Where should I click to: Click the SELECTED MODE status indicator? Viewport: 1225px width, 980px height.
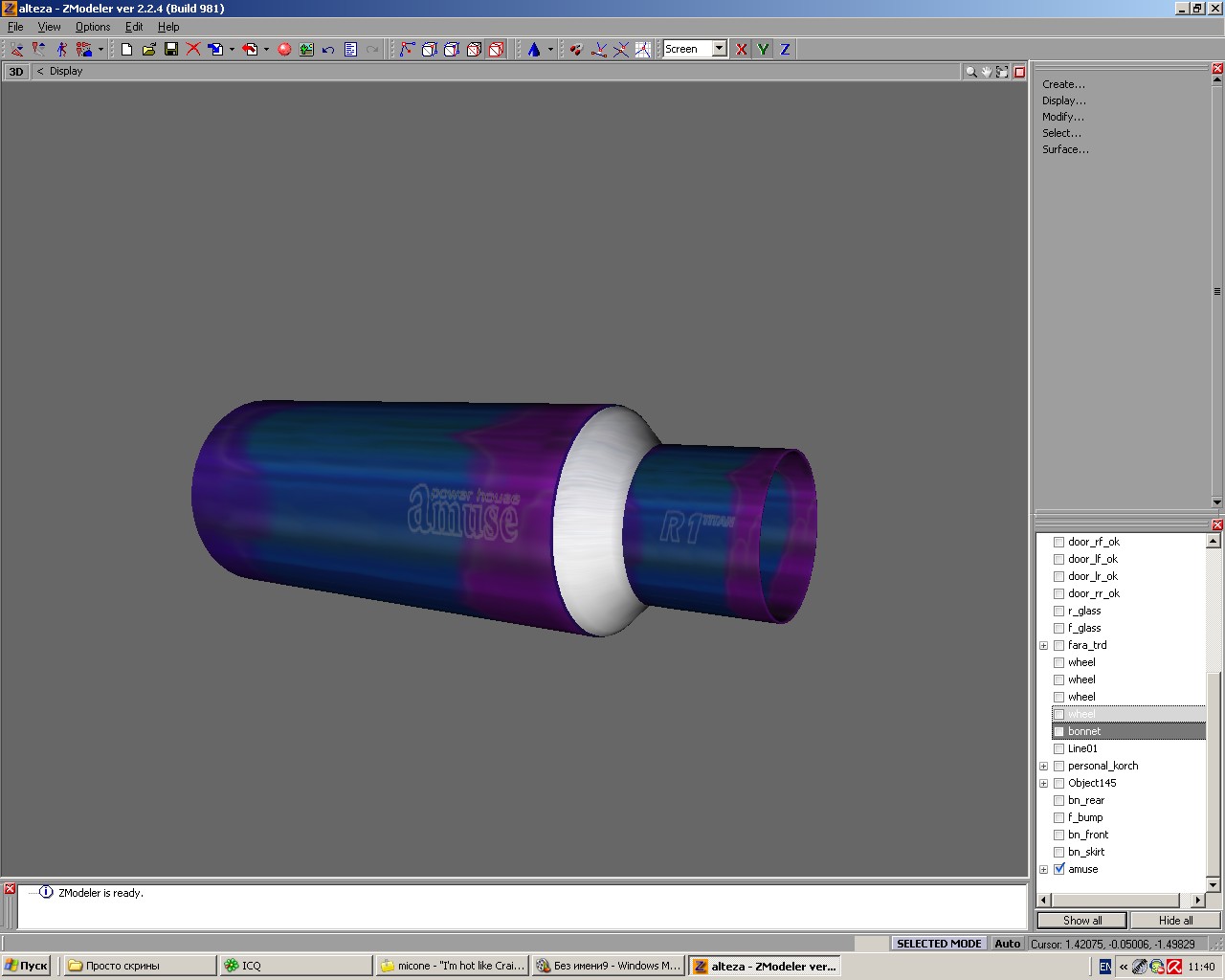tap(938, 944)
